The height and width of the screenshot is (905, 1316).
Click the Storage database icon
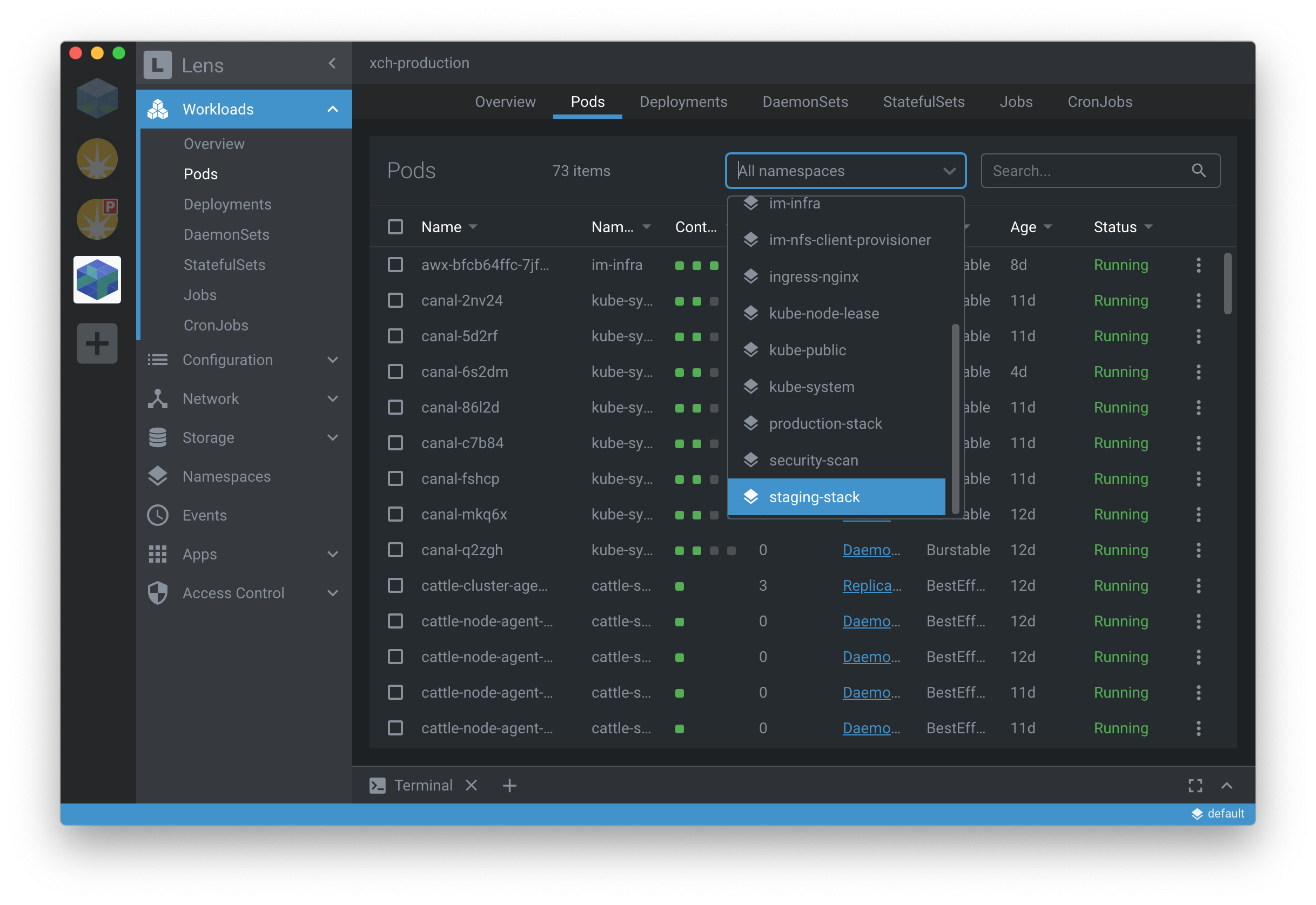point(158,437)
